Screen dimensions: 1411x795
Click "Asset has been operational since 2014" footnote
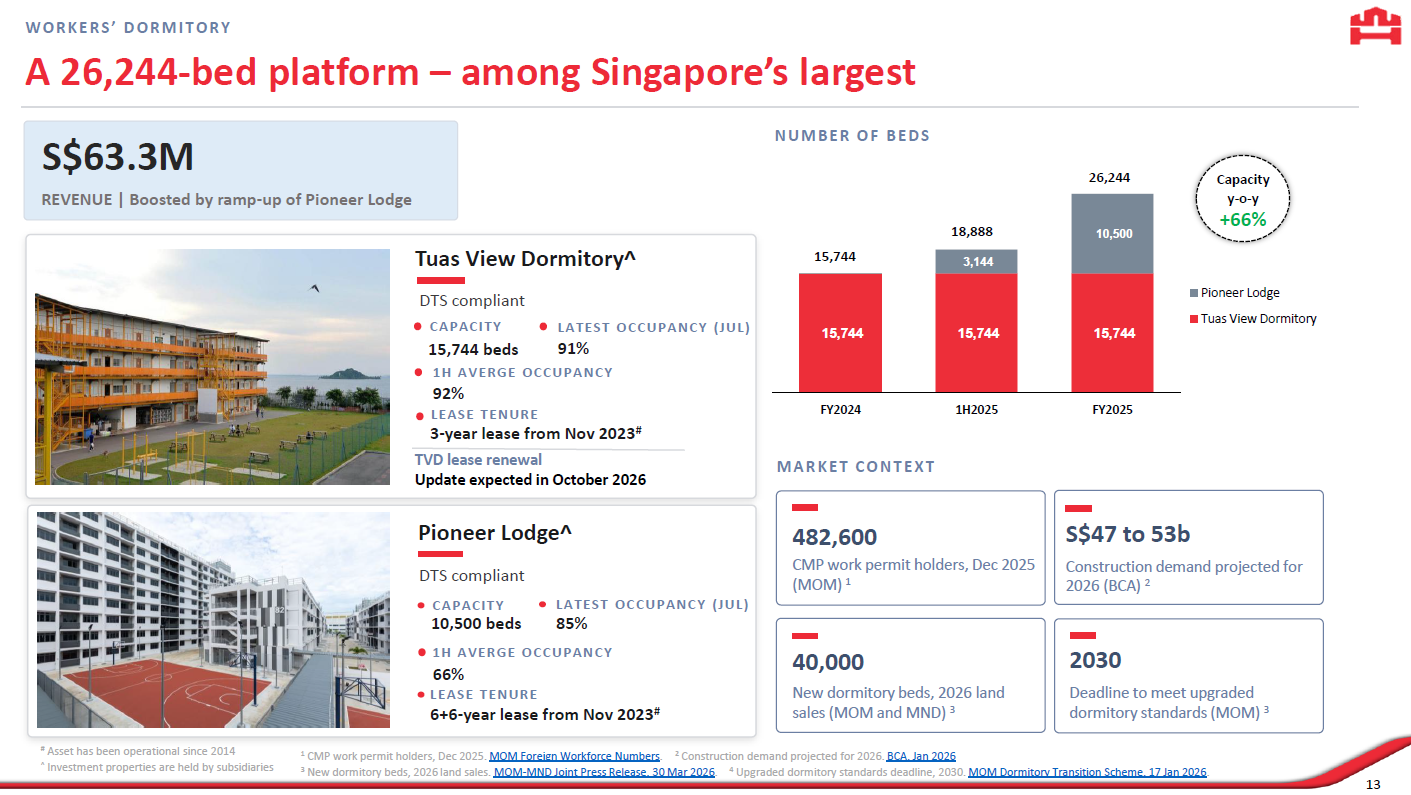click(x=140, y=751)
